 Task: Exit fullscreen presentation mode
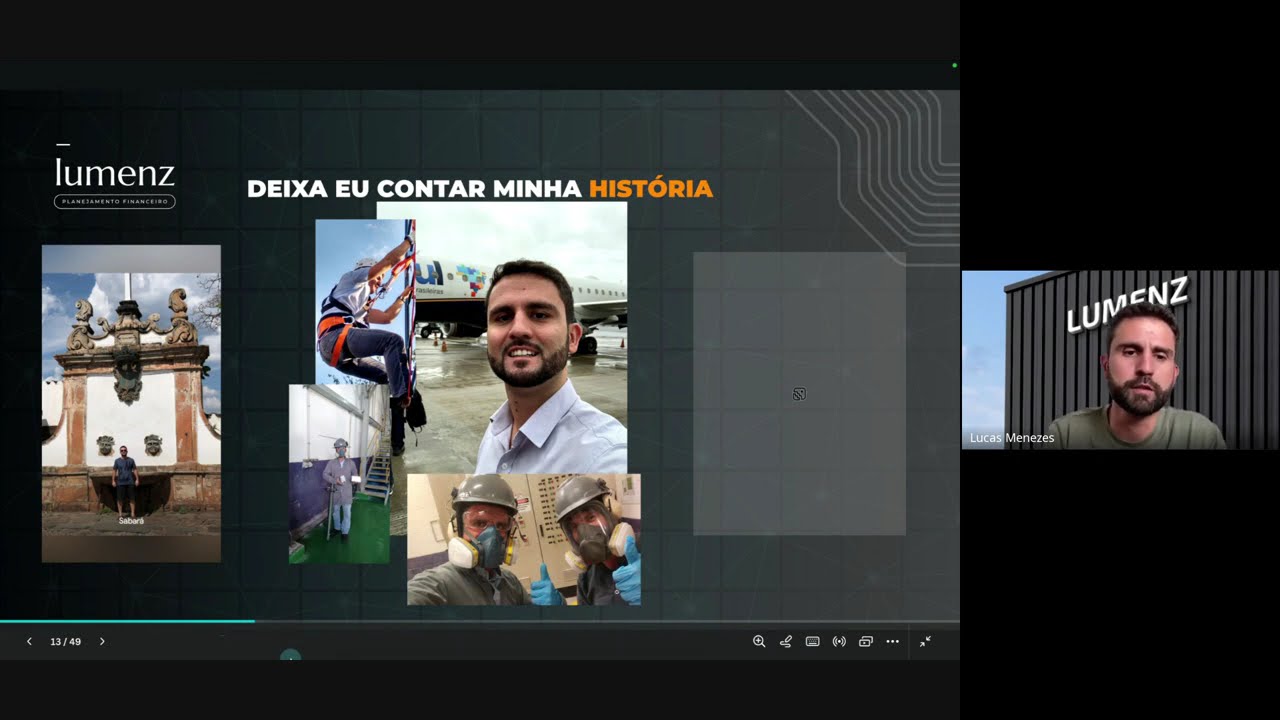[x=926, y=642]
